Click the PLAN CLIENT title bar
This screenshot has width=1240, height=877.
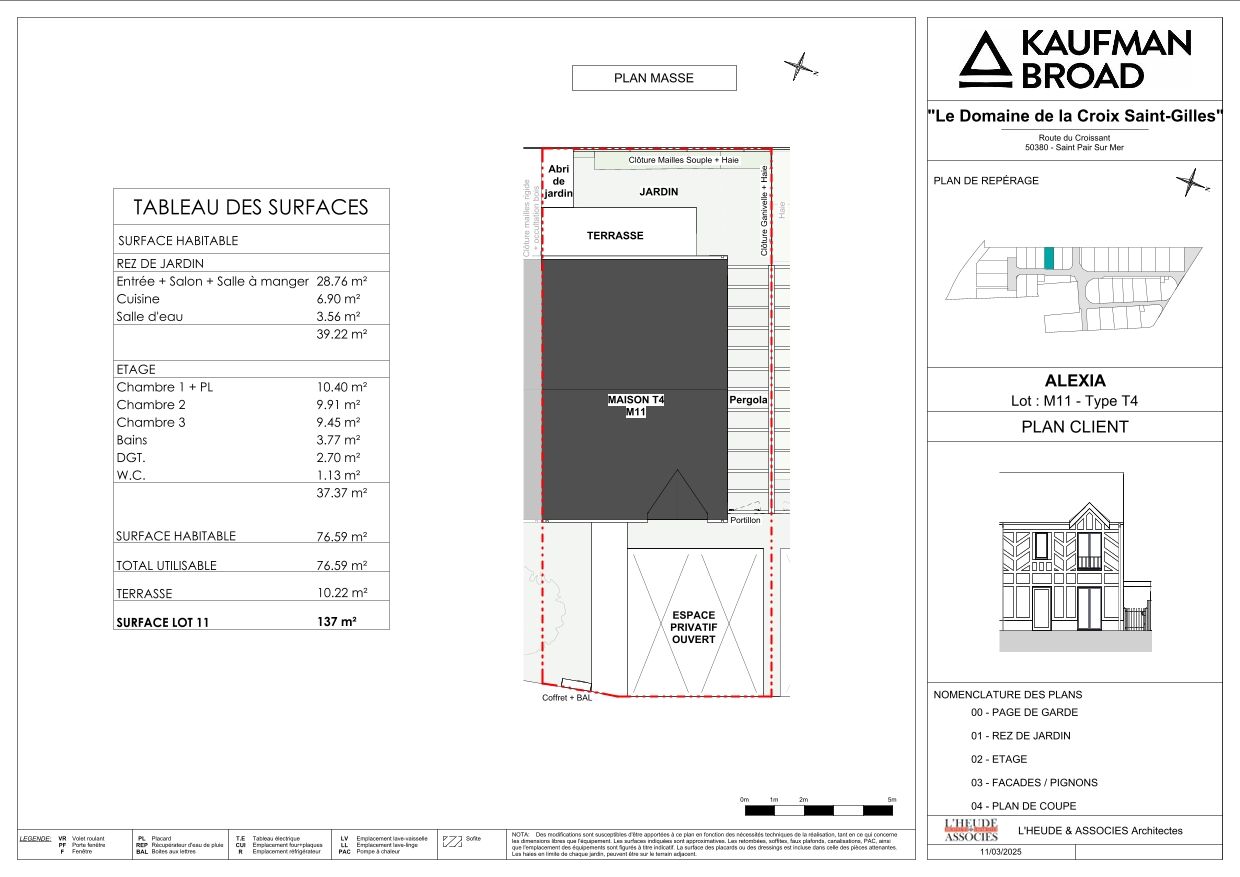[x=1074, y=426]
